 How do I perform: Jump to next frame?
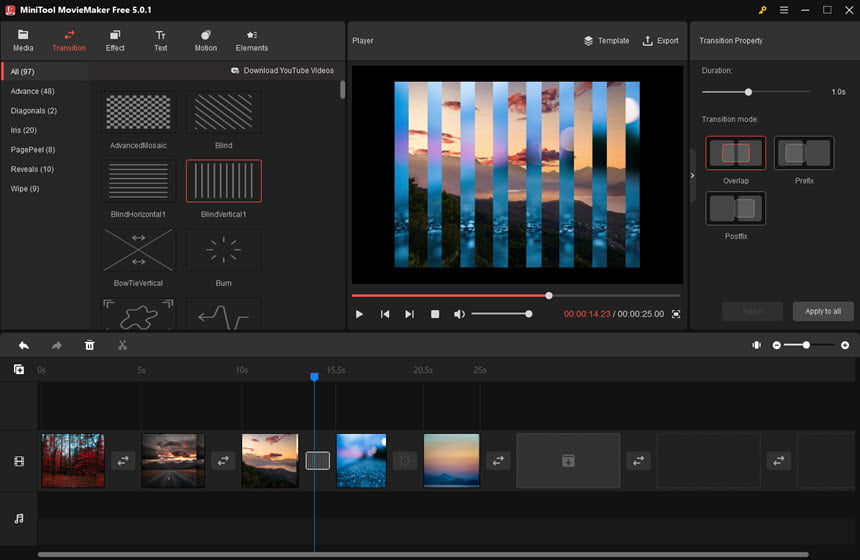tap(409, 314)
